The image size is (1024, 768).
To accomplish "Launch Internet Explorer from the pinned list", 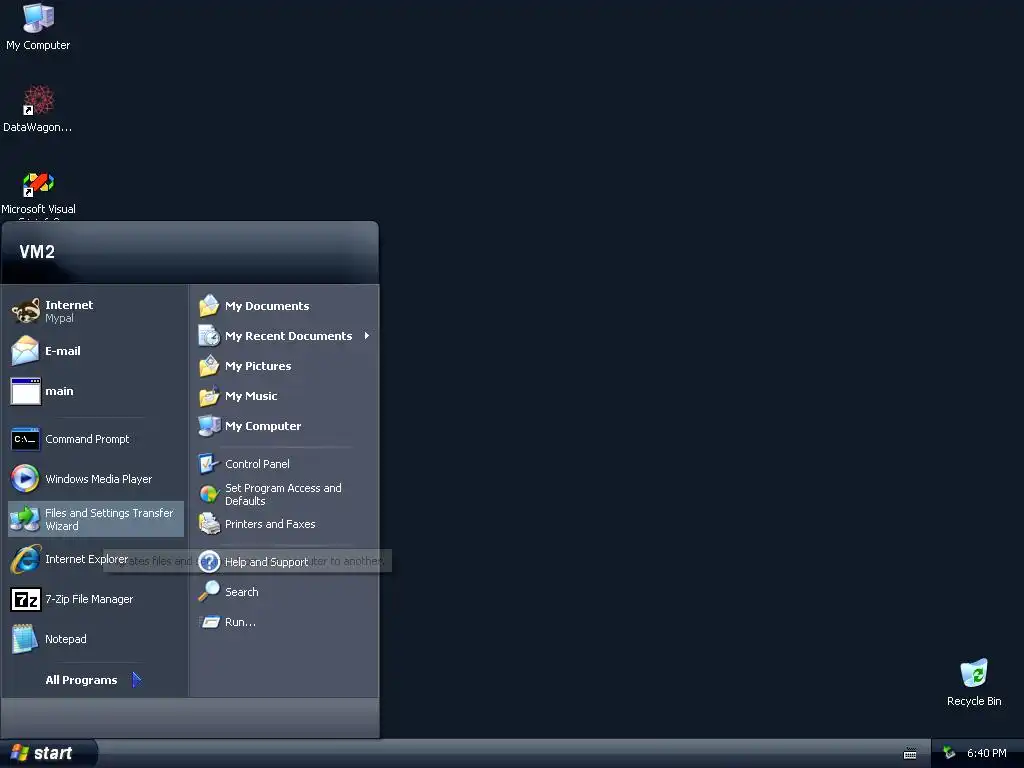I will 96,559.
